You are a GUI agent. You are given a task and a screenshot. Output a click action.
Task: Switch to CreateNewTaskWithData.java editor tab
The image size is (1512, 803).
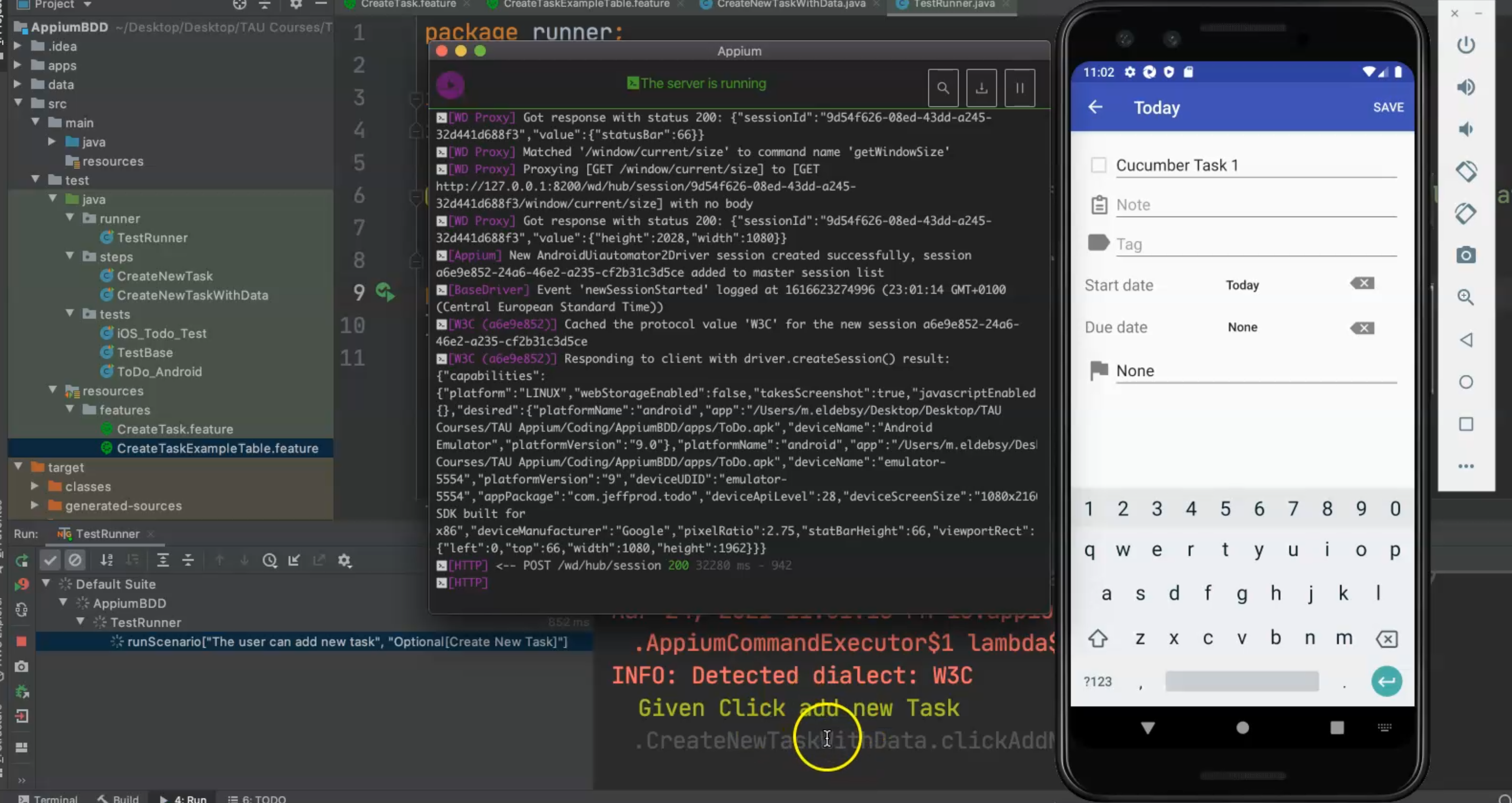click(790, 4)
